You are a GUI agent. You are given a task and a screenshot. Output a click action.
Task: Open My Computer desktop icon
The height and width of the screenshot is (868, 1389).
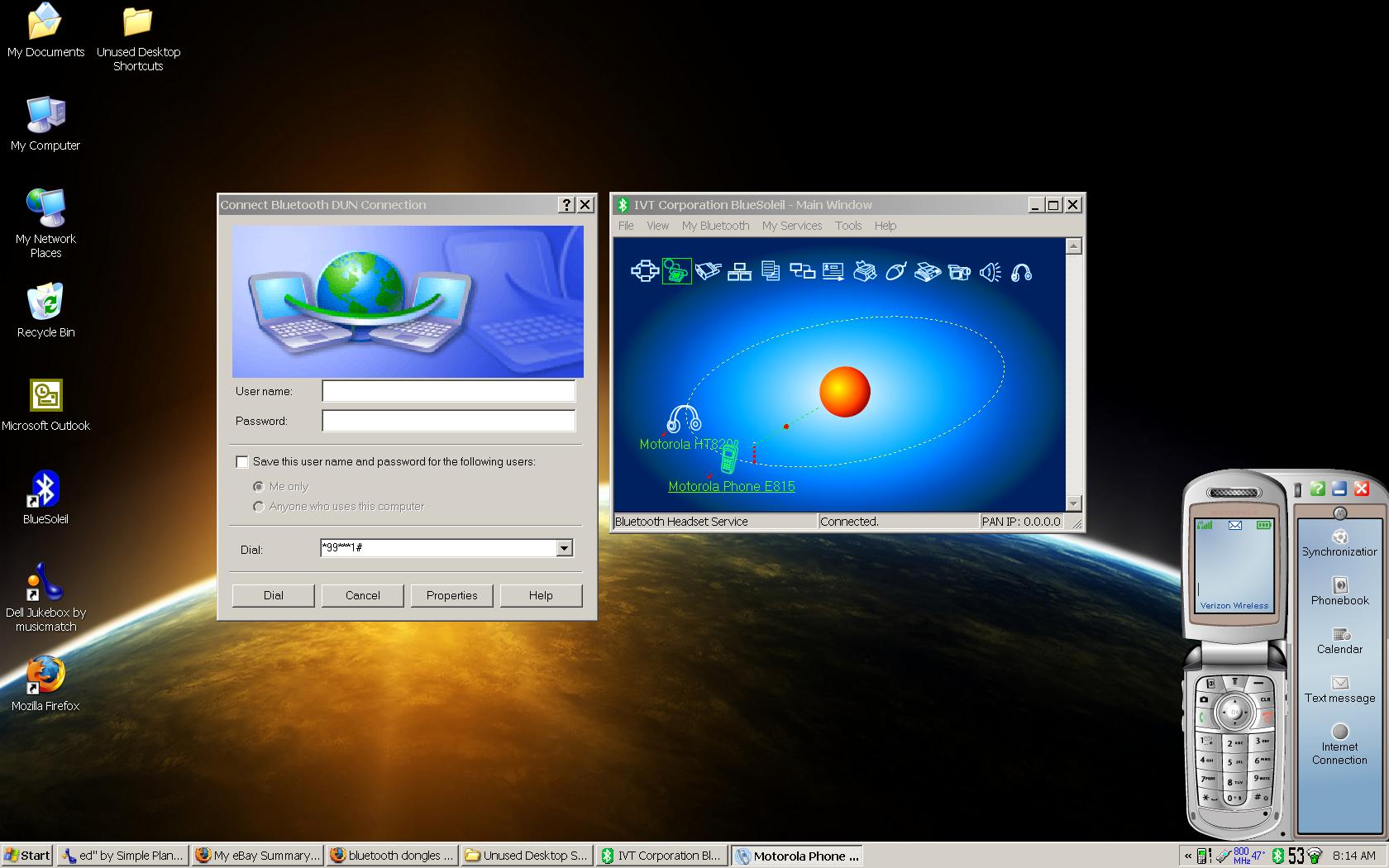(45, 124)
